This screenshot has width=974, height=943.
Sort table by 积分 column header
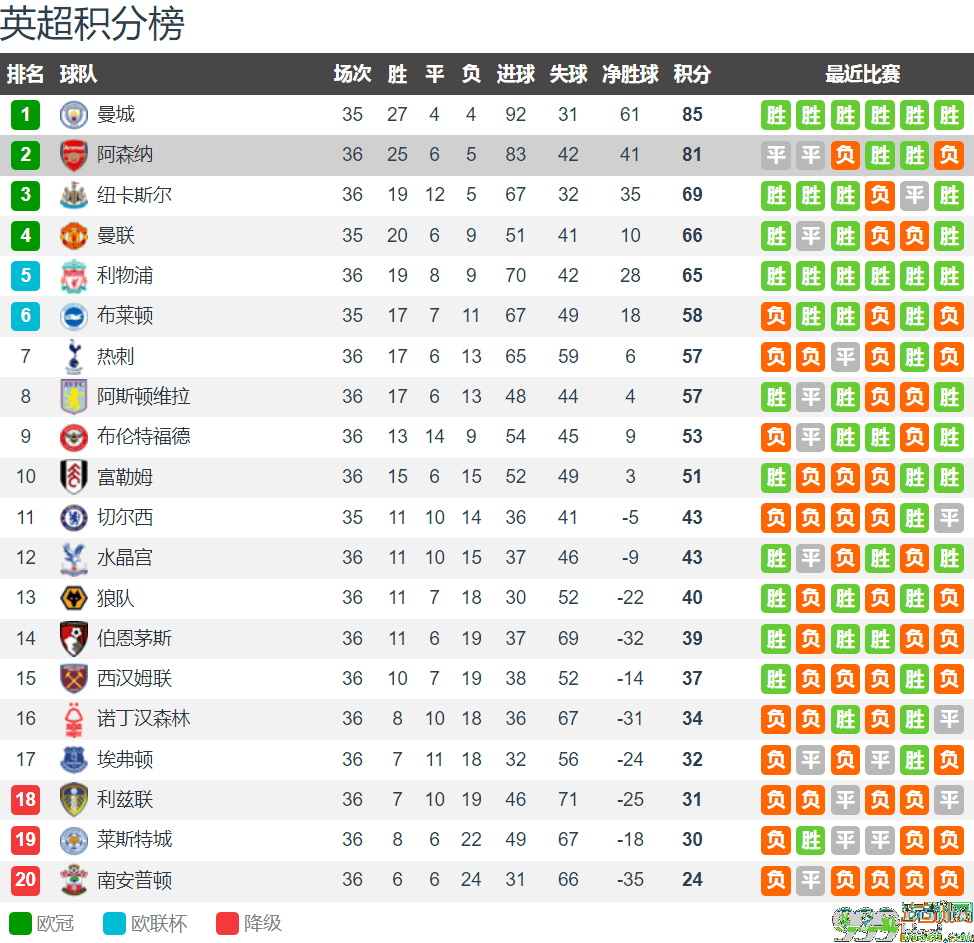[692, 74]
